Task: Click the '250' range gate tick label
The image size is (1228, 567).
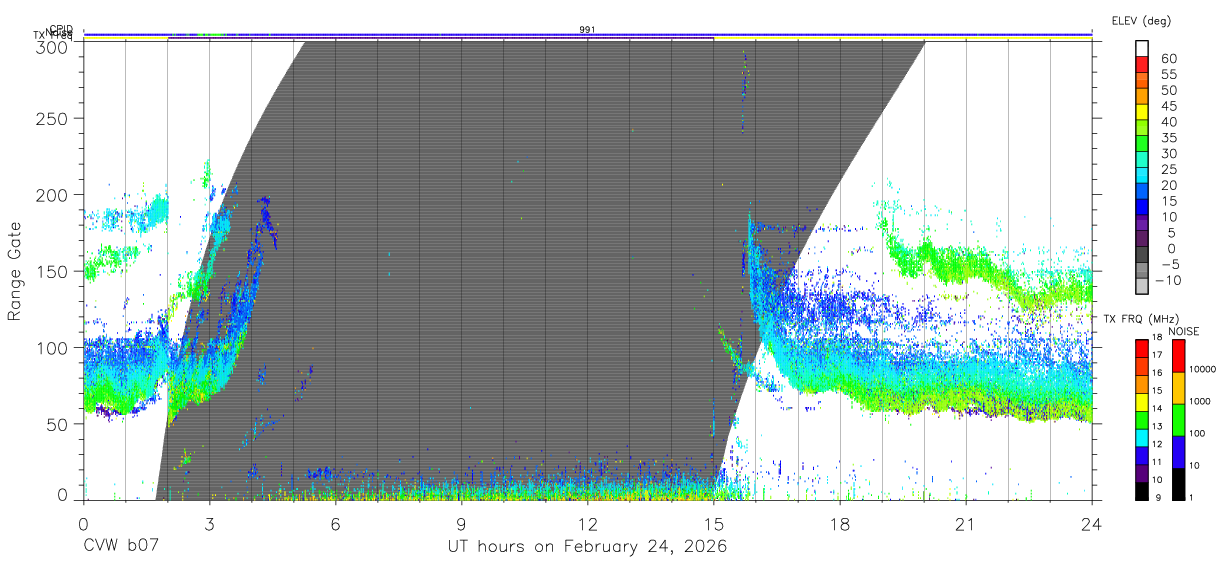Action: (x=52, y=119)
